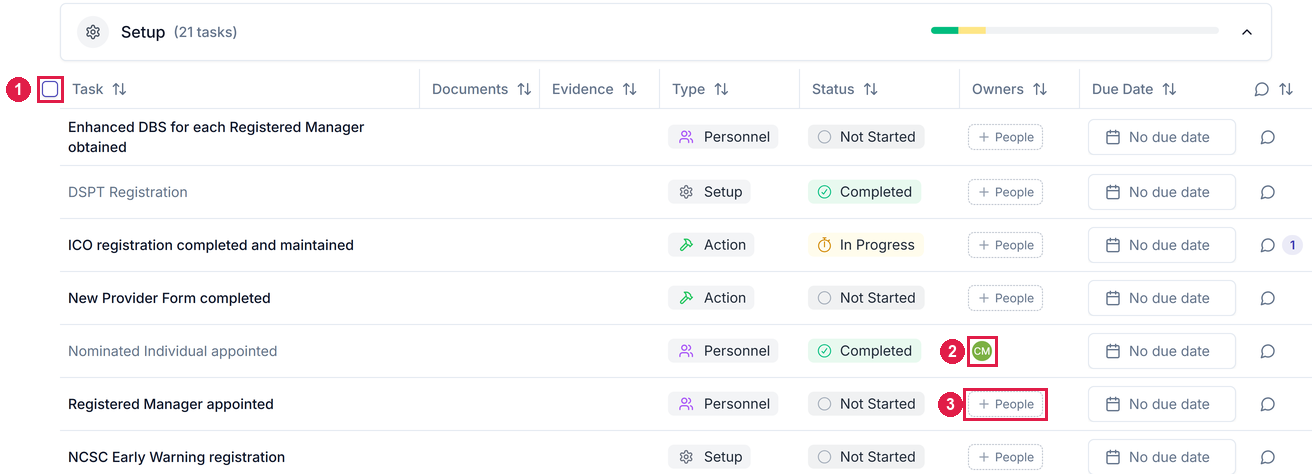The image size is (1312, 474).
Task: Tick the select-all tasks checkbox
Action: 50,89
